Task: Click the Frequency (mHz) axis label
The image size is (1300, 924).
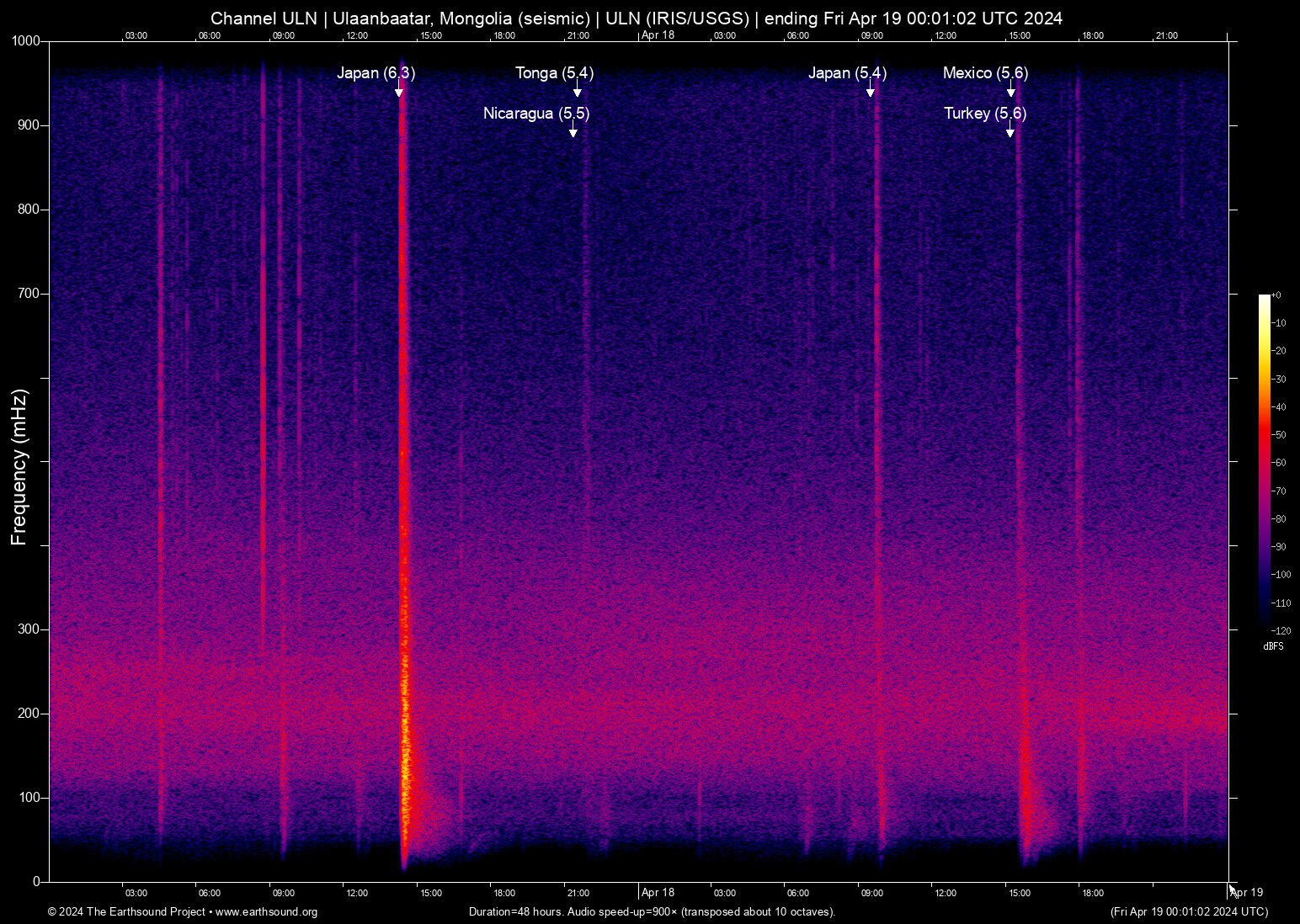Action: click(x=19, y=467)
